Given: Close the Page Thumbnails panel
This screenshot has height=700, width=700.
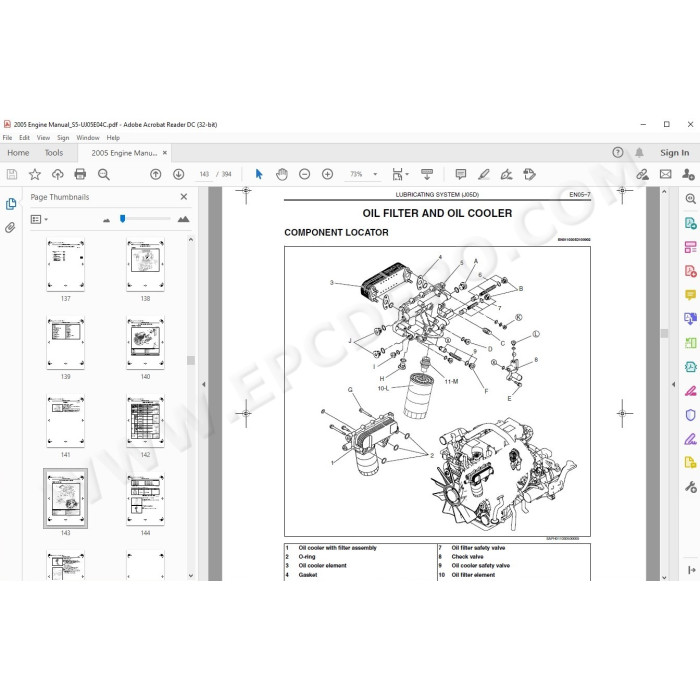Looking at the screenshot, I should pos(183,197).
